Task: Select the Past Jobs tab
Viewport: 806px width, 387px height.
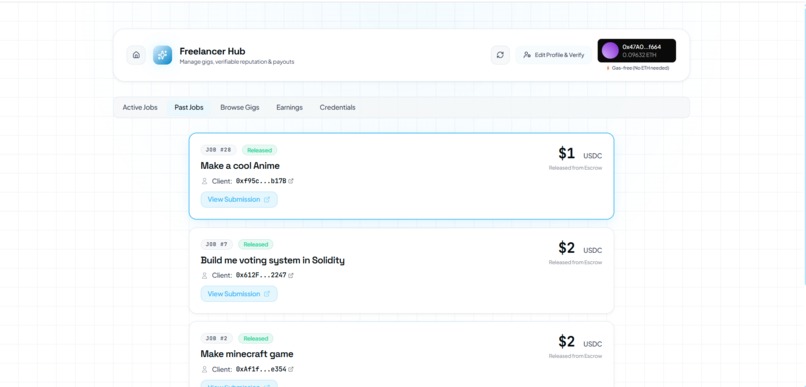Action: point(189,107)
